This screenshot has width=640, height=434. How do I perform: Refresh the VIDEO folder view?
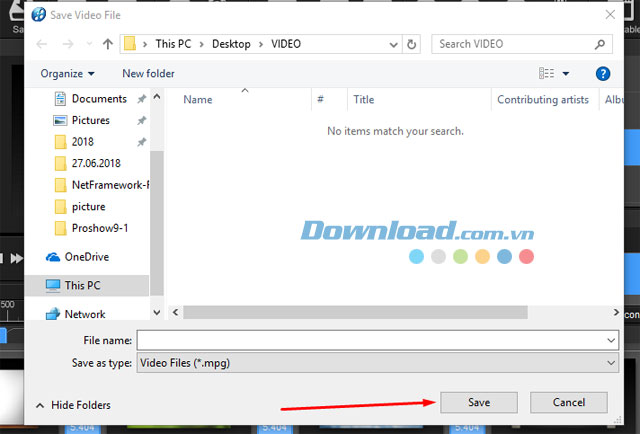click(x=411, y=44)
